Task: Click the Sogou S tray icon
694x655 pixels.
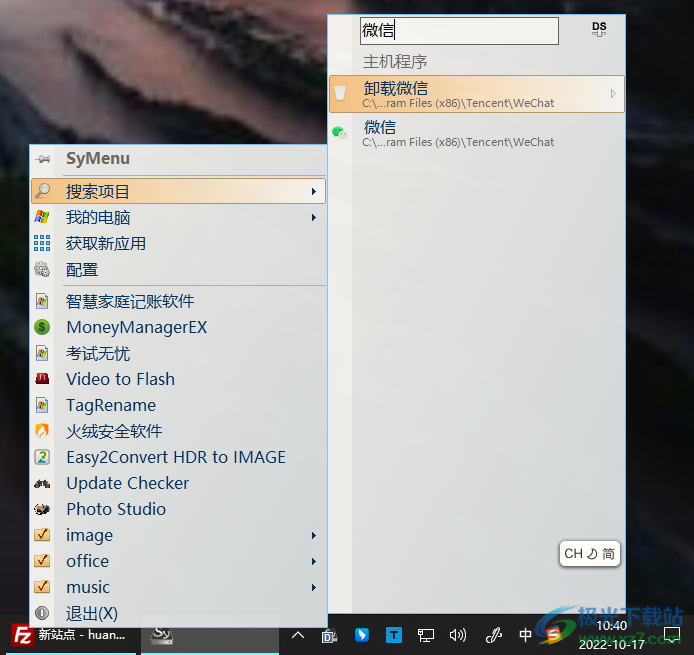Action: coord(552,636)
